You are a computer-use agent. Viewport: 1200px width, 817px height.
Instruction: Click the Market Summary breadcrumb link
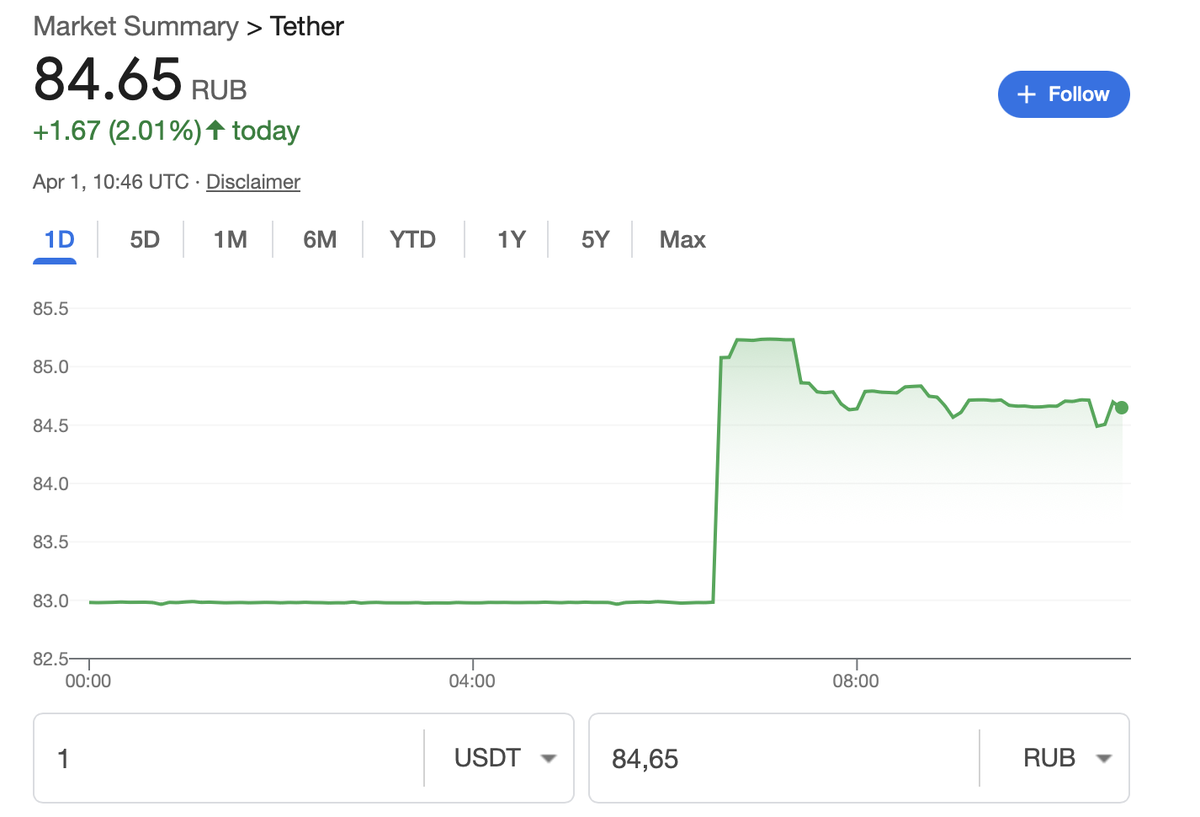pos(135,26)
